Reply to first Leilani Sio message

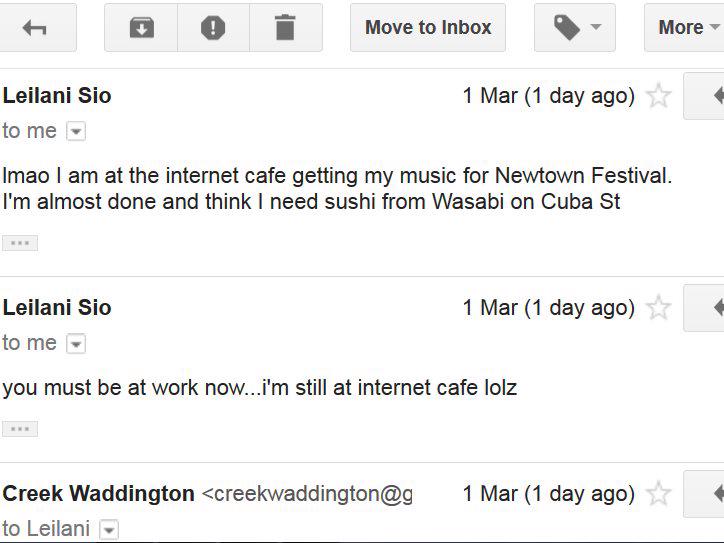(708, 96)
